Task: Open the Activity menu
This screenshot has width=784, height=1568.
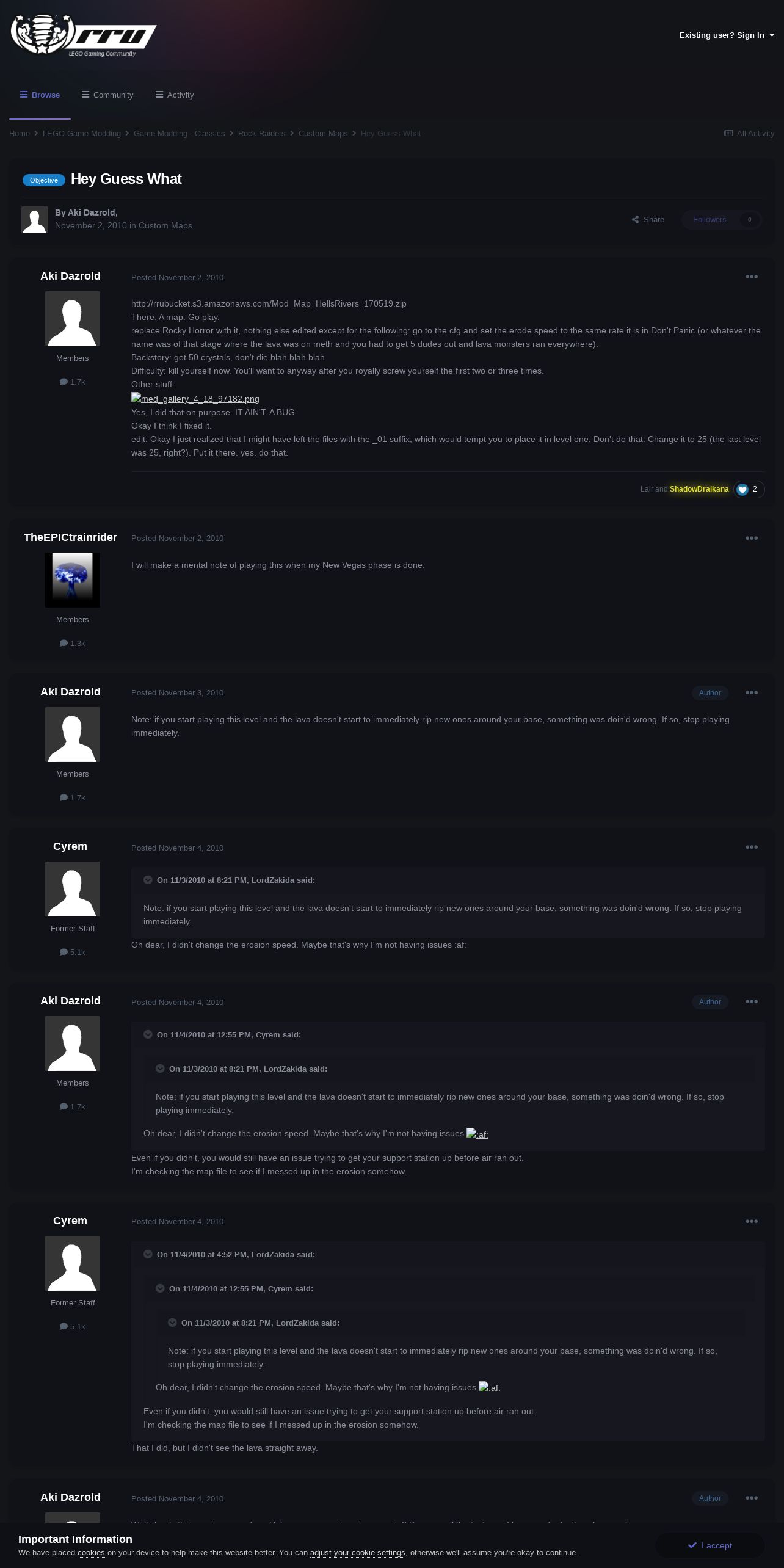Action: click(x=175, y=95)
